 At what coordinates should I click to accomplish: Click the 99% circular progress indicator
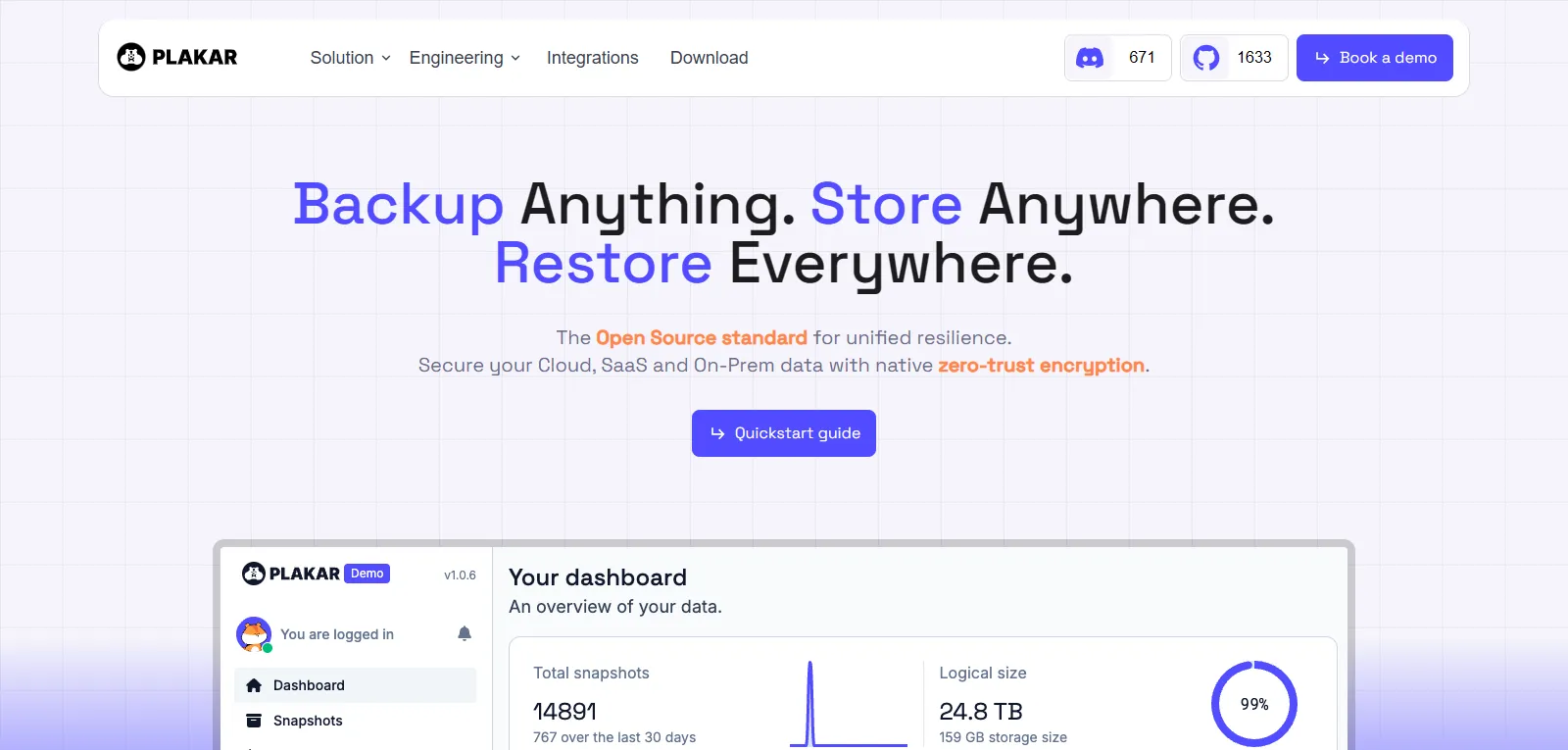[x=1253, y=704]
